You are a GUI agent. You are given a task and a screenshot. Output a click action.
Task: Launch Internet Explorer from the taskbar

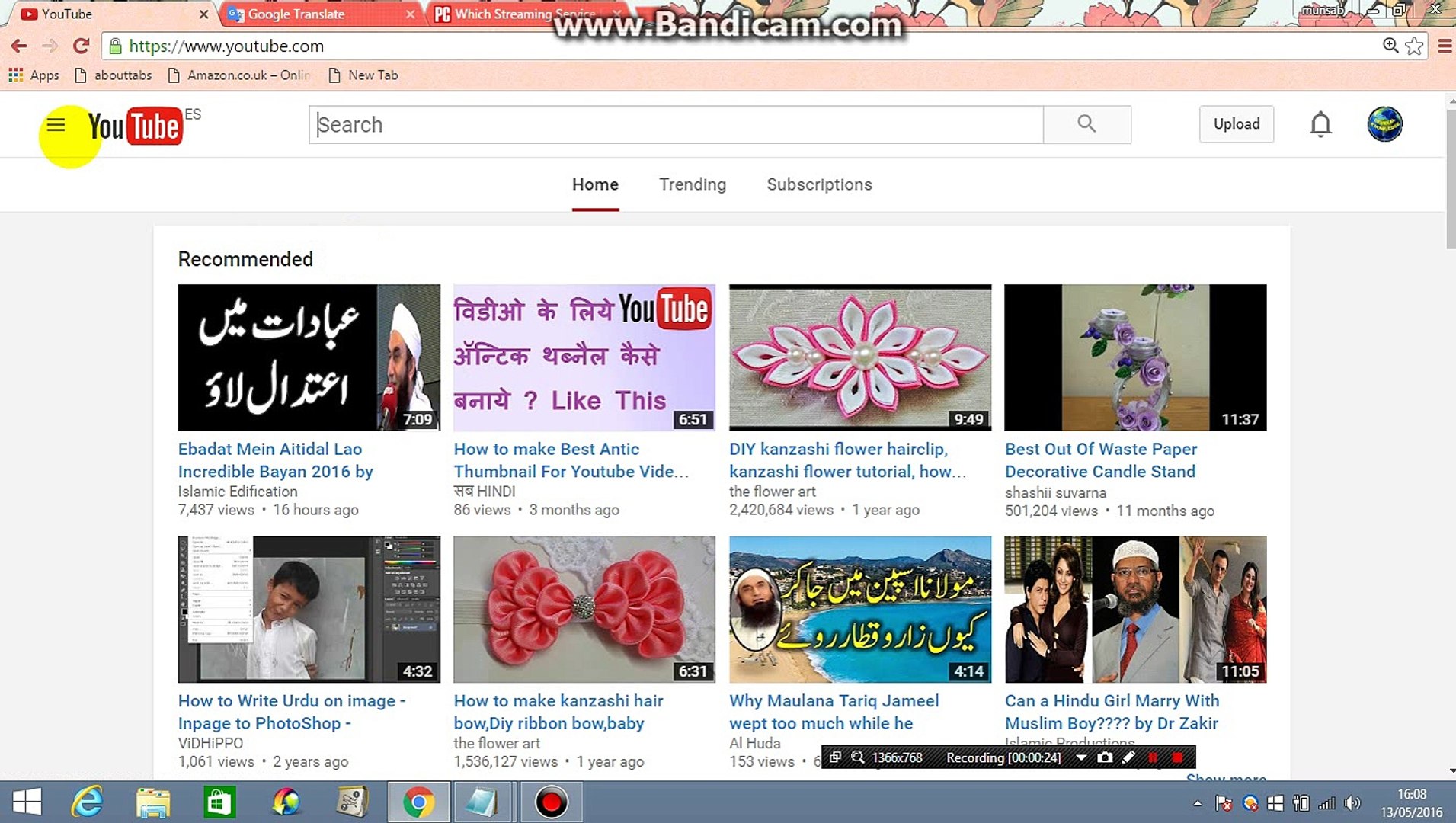pyautogui.click(x=87, y=802)
